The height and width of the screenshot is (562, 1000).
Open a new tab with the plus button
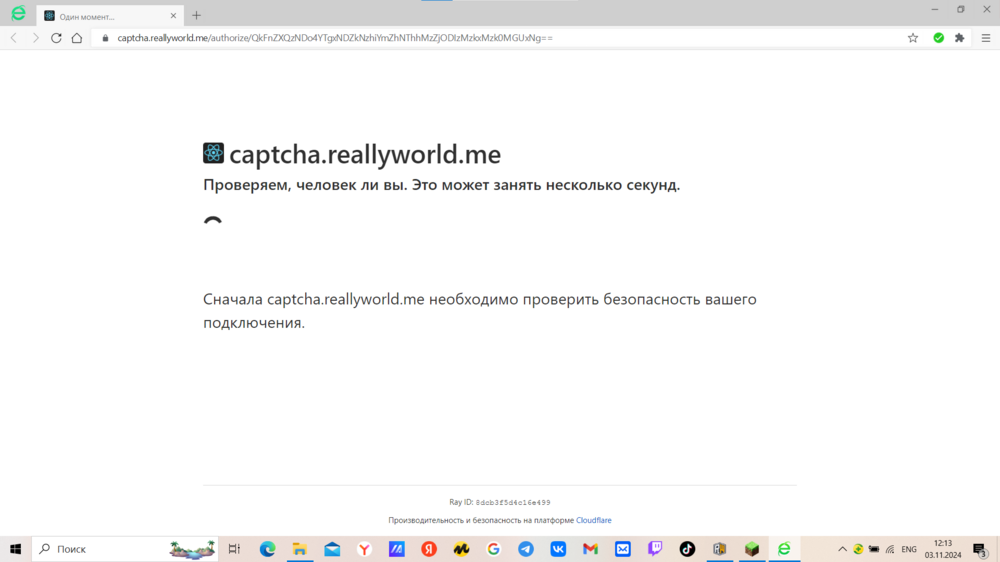tap(196, 15)
